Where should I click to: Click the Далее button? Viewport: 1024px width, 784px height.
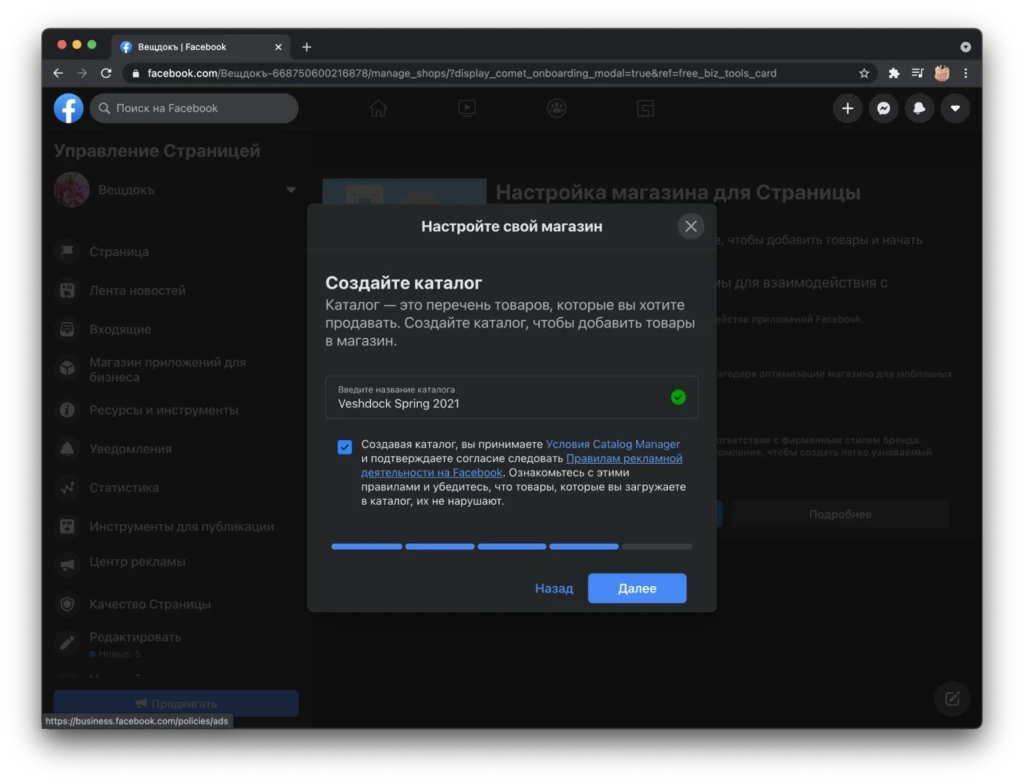(637, 589)
